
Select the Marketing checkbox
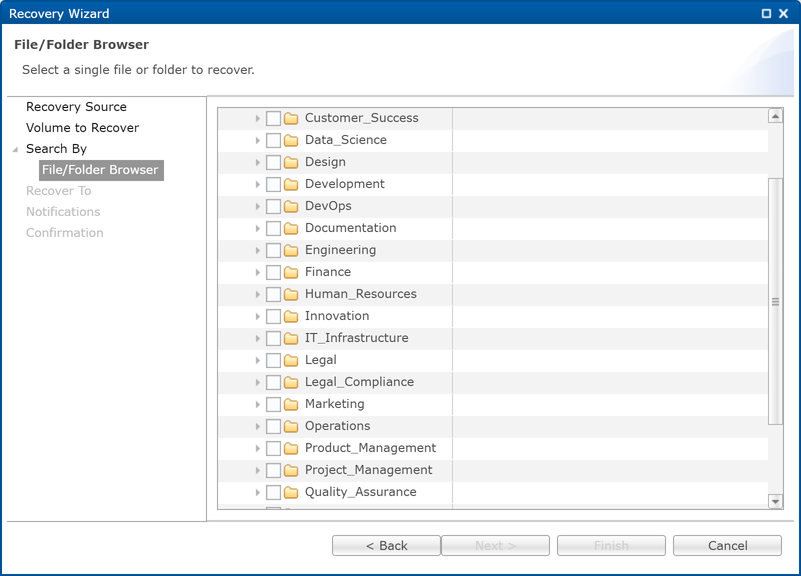point(273,404)
